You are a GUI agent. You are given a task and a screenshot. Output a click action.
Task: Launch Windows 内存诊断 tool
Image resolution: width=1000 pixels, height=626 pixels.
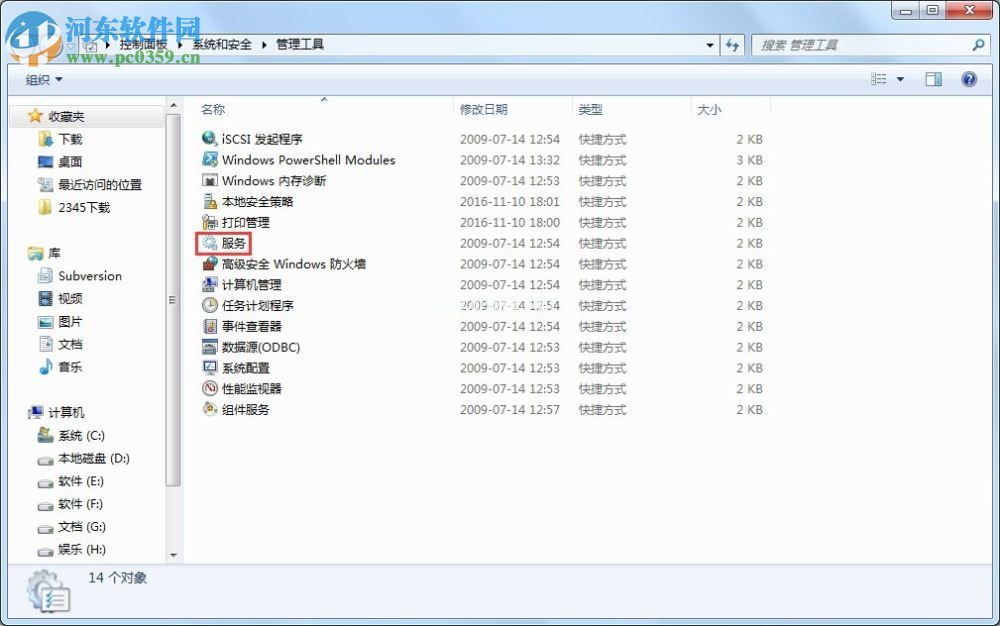[x=276, y=181]
